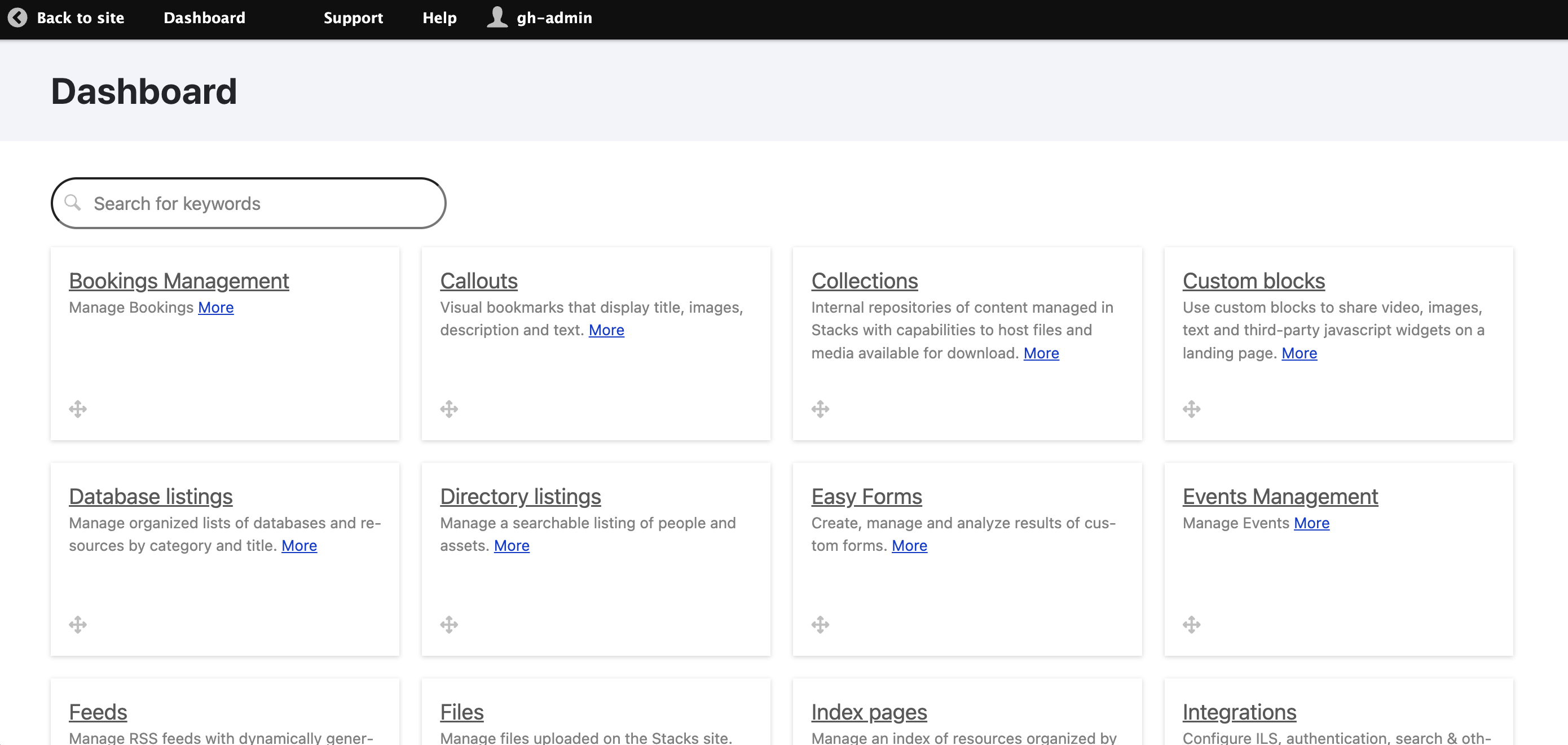Click the Collections card move icon
This screenshot has height=745, width=1568.
(820, 409)
